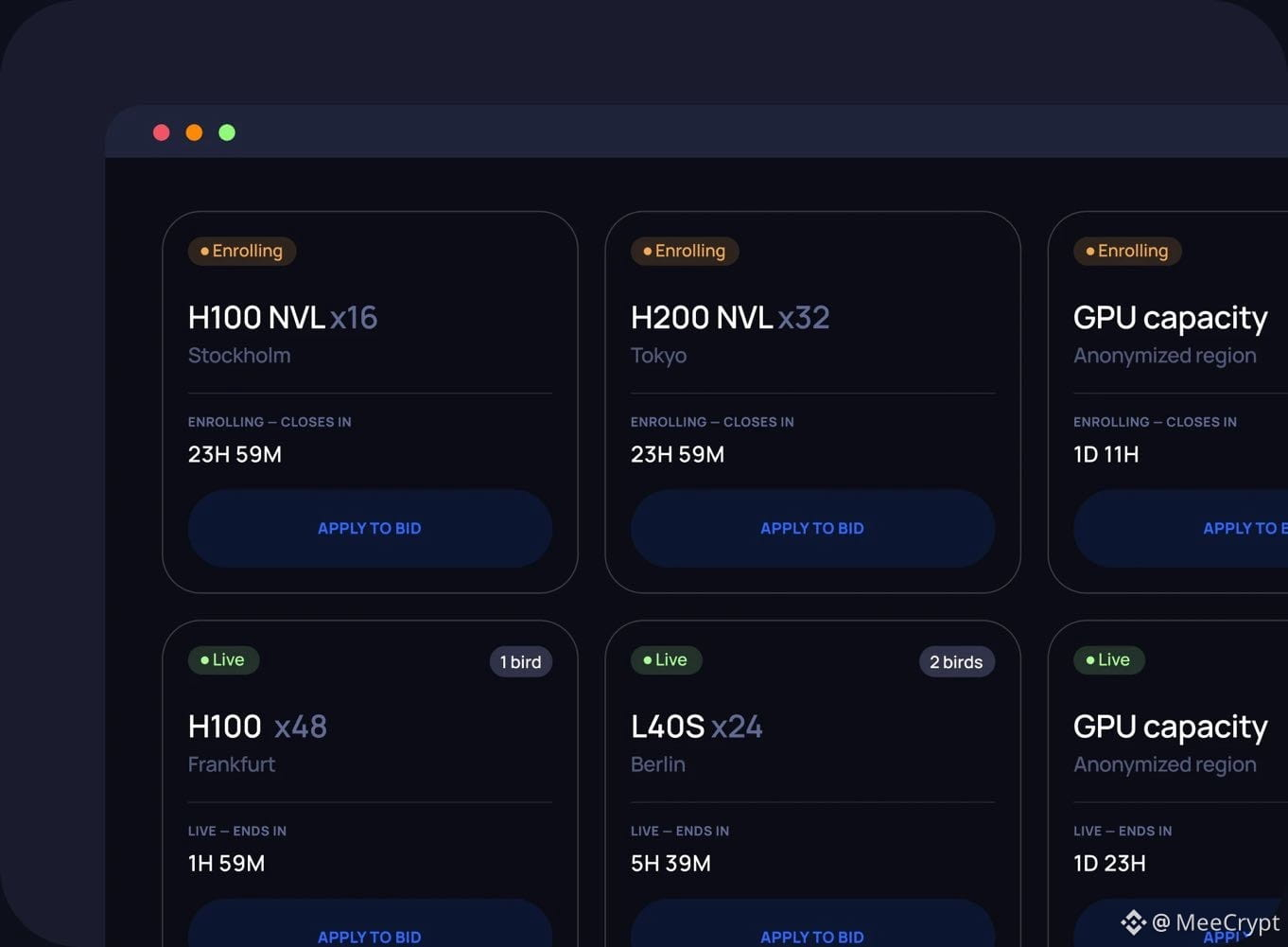Viewport: 1288px width, 947px height.
Task: Click the '5H 39M' countdown
Action: coord(671,863)
